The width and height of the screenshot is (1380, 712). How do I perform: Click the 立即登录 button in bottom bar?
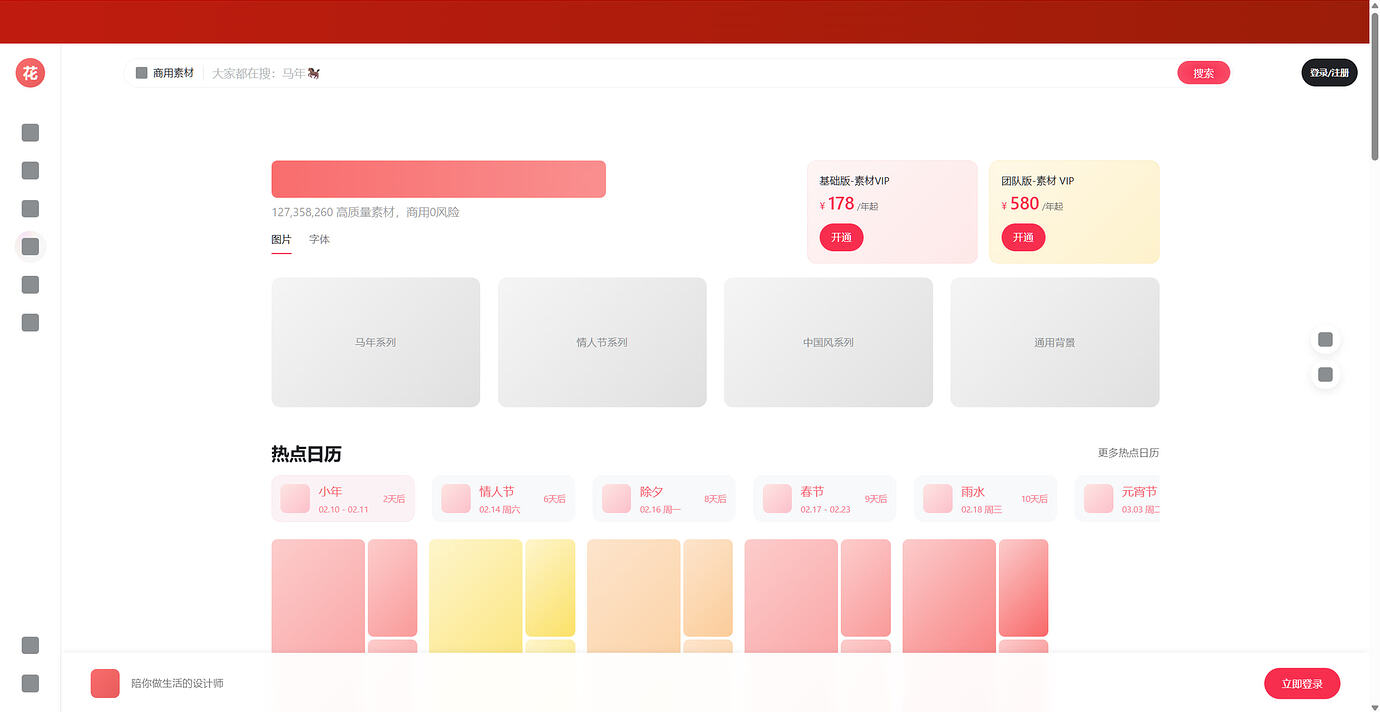click(1302, 684)
